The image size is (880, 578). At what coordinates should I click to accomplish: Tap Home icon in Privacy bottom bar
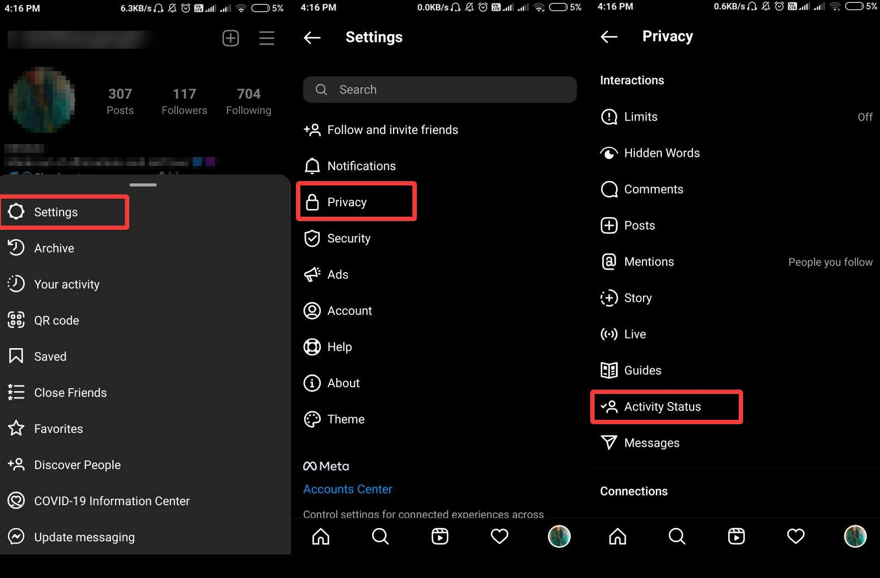(x=617, y=536)
